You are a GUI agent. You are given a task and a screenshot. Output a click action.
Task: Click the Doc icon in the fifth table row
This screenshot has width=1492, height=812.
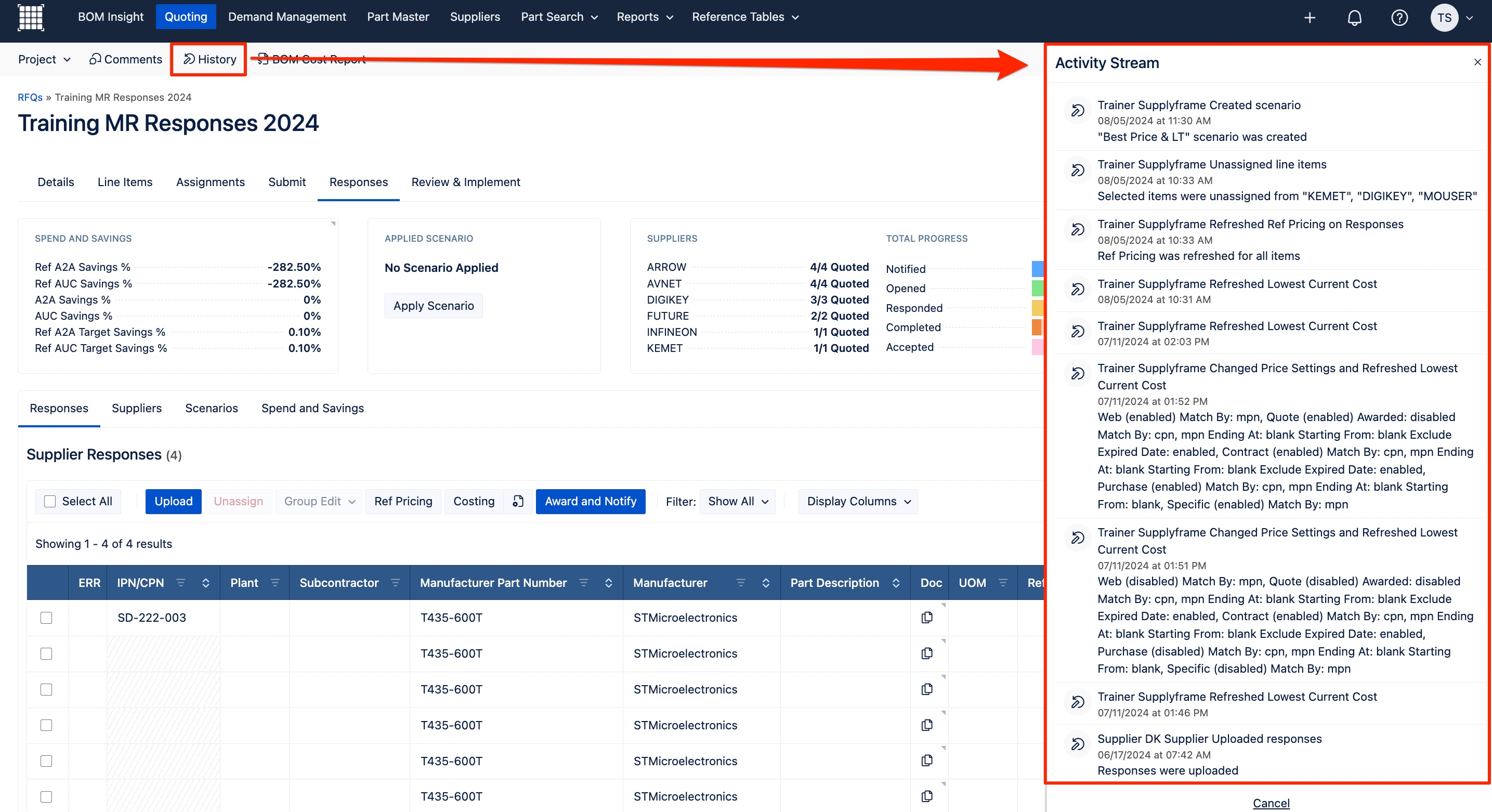[x=927, y=761]
